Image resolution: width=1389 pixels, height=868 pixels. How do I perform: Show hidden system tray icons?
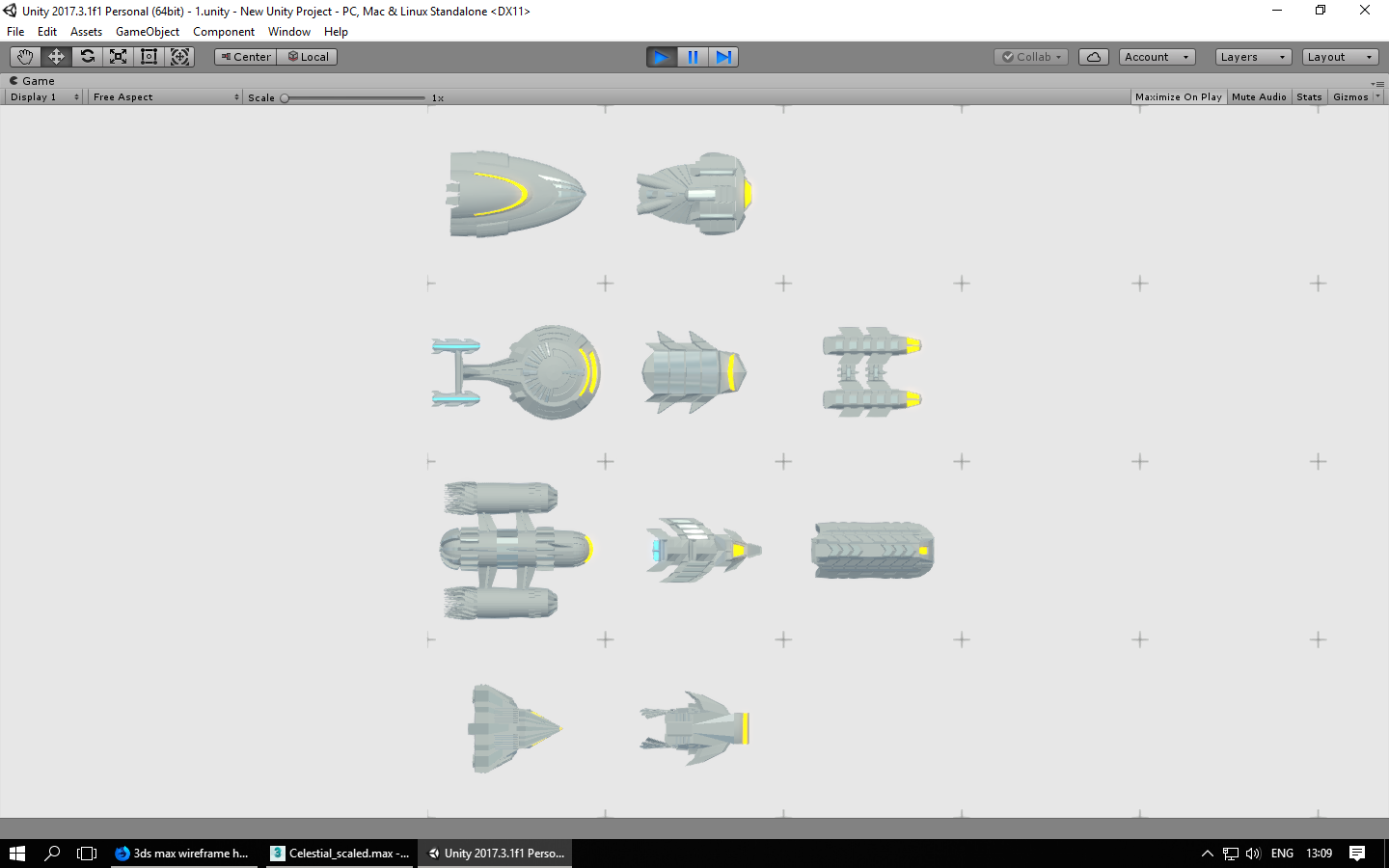click(x=1207, y=854)
